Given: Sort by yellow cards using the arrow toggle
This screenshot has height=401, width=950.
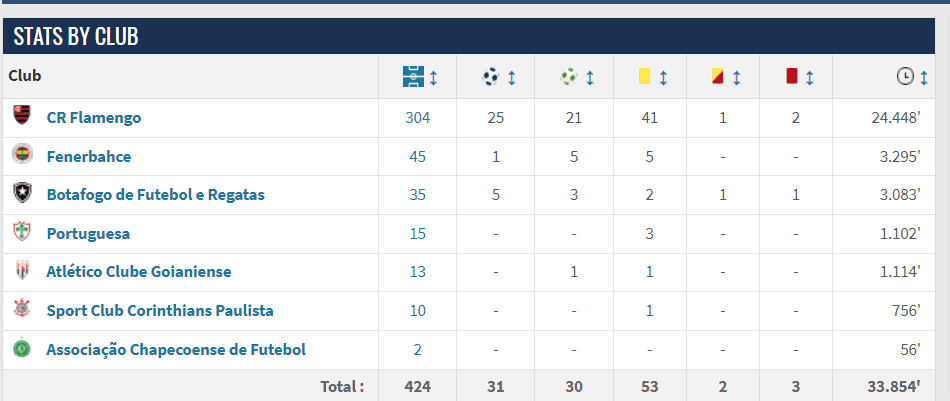Looking at the screenshot, I should pyautogui.click(x=663, y=77).
